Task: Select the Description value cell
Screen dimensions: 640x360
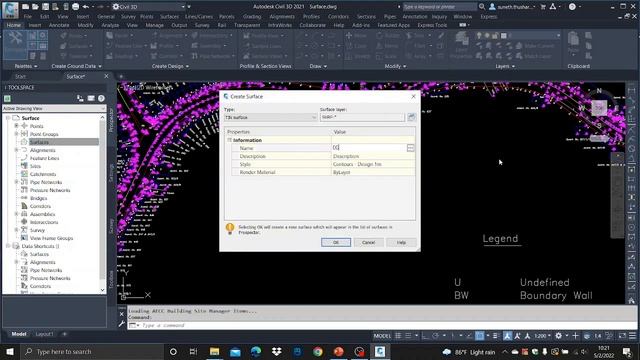Action: pyautogui.click(x=373, y=156)
